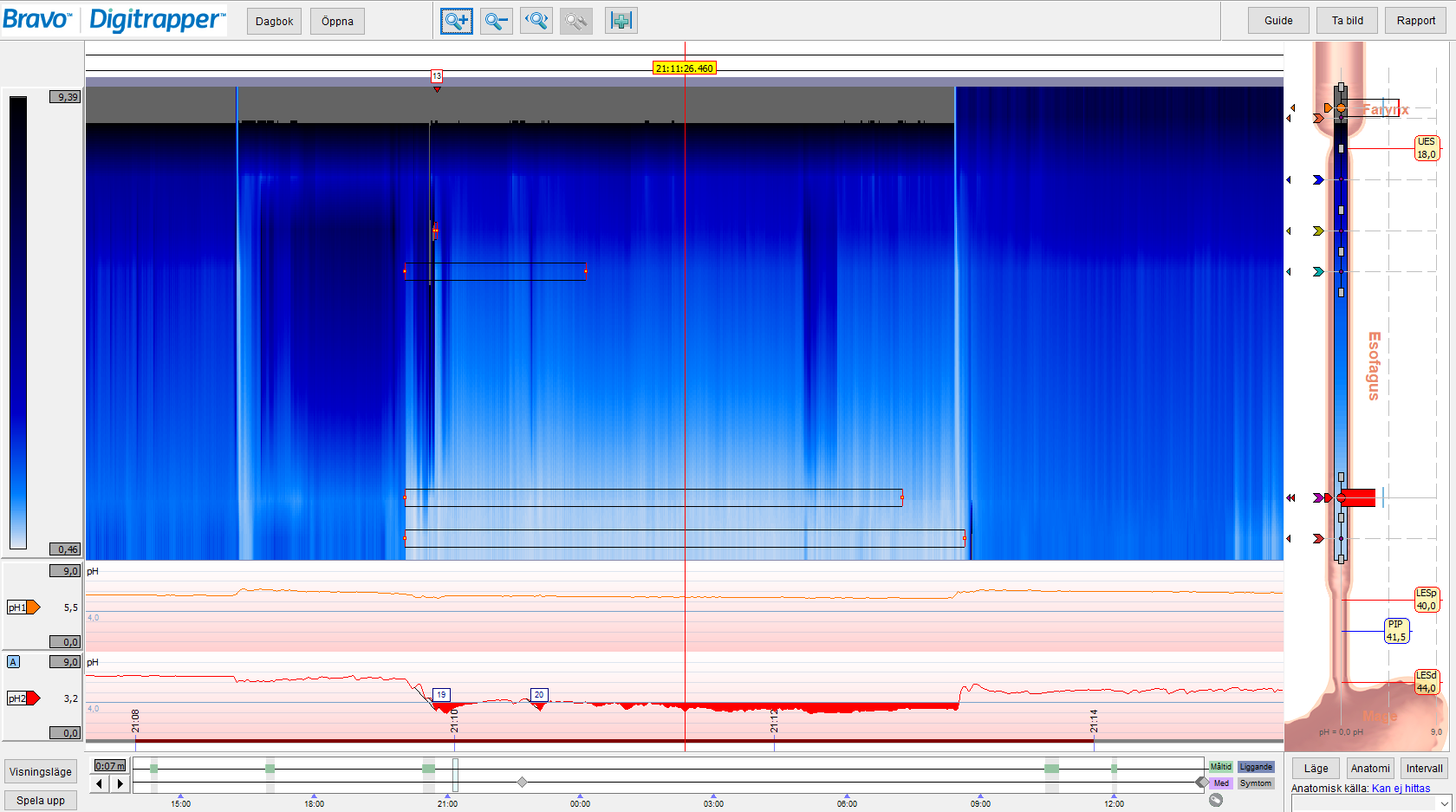Click the overview window marker near 21:00
Viewport: 1456px width, 812px height.
click(455, 775)
